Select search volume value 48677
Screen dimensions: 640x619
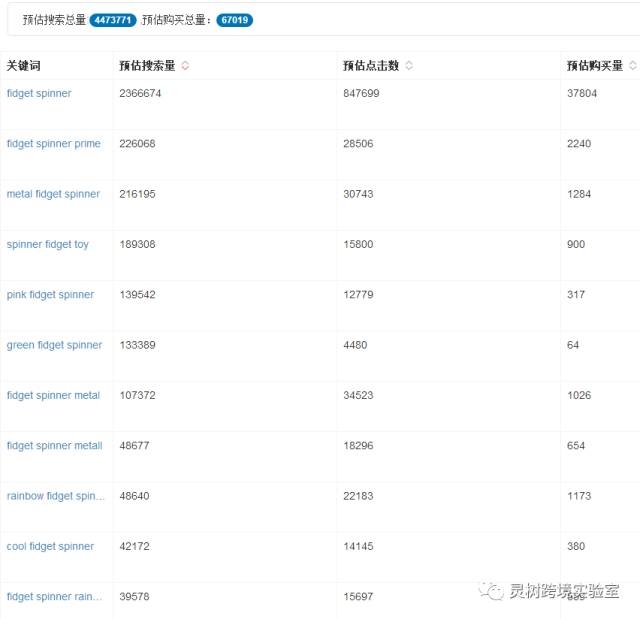(134, 446)
